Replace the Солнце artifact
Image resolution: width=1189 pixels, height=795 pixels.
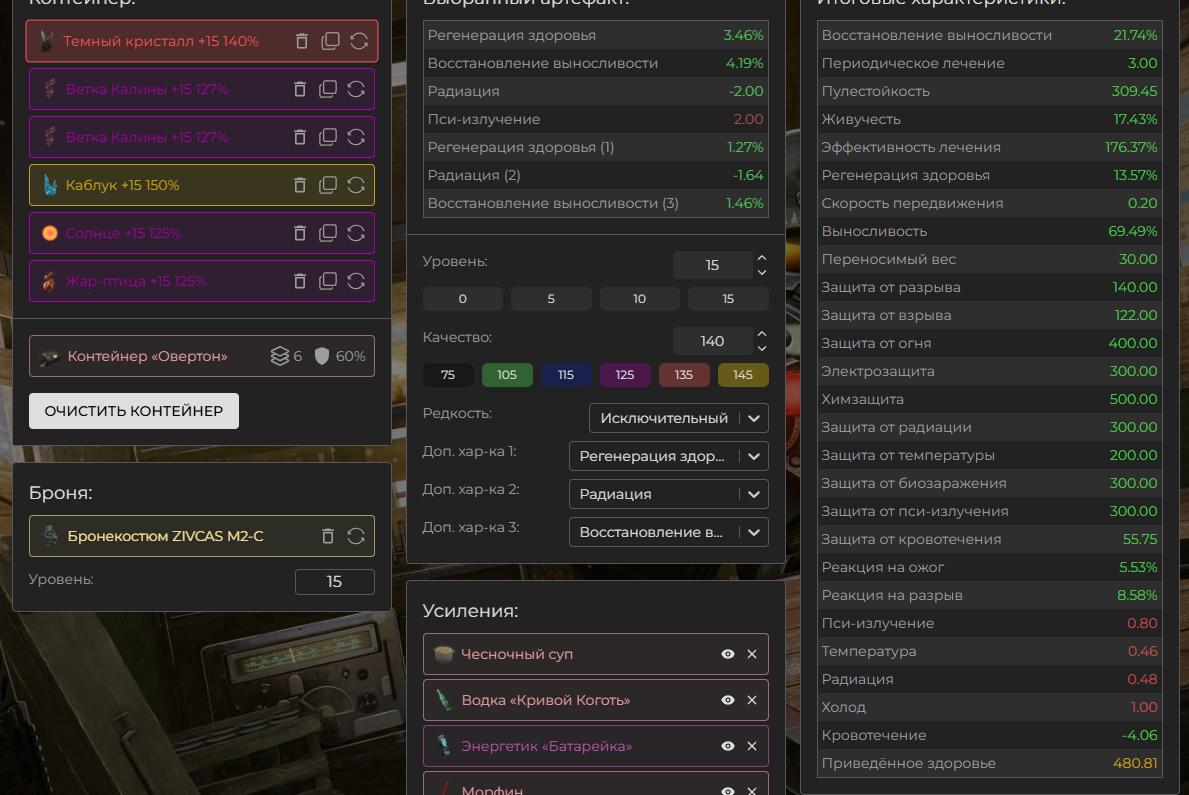(x=356, y=233)
